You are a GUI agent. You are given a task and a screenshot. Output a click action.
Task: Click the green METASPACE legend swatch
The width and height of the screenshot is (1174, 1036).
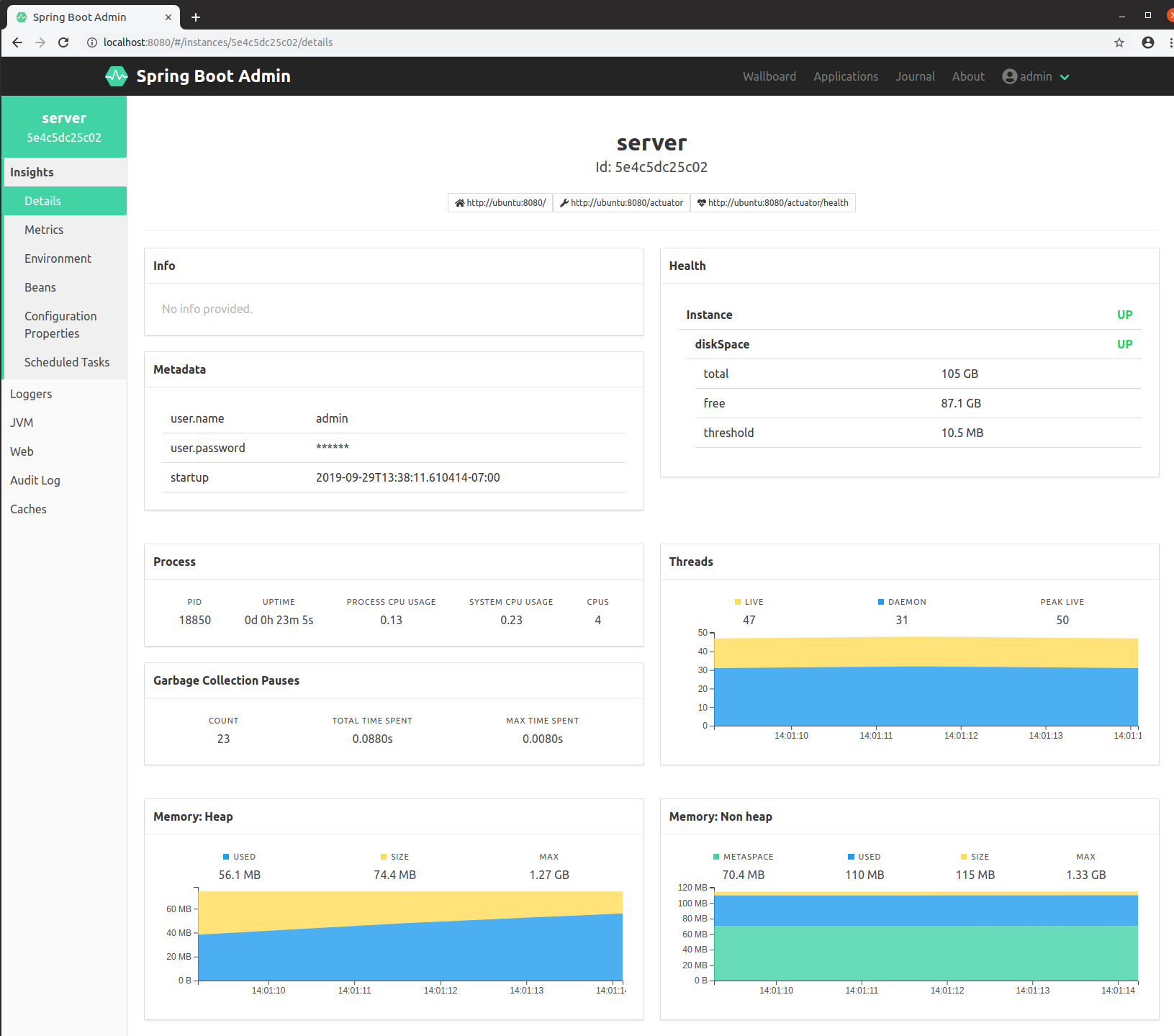tap(716, 857)
